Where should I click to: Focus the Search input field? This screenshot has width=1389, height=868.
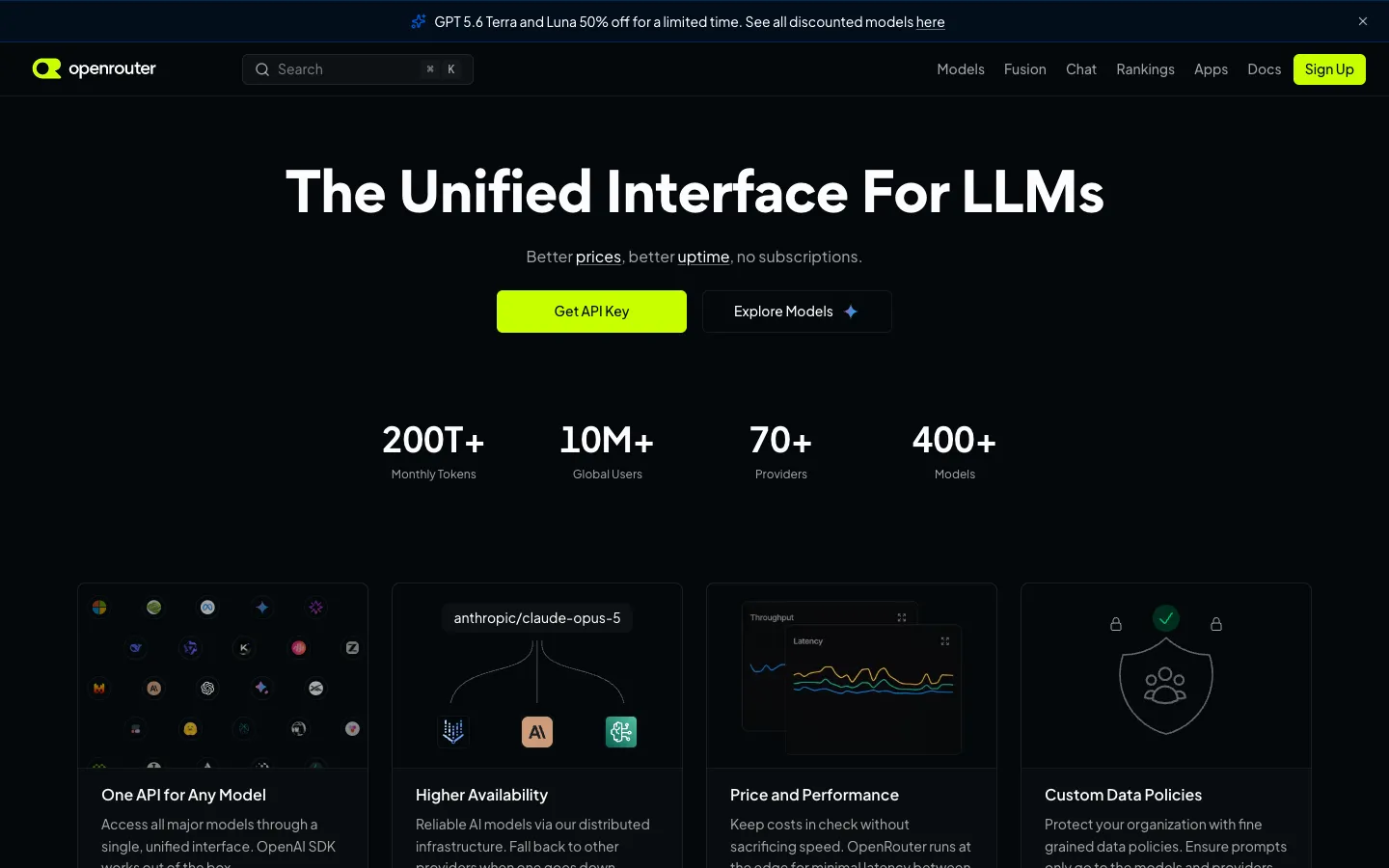[358, 69]
